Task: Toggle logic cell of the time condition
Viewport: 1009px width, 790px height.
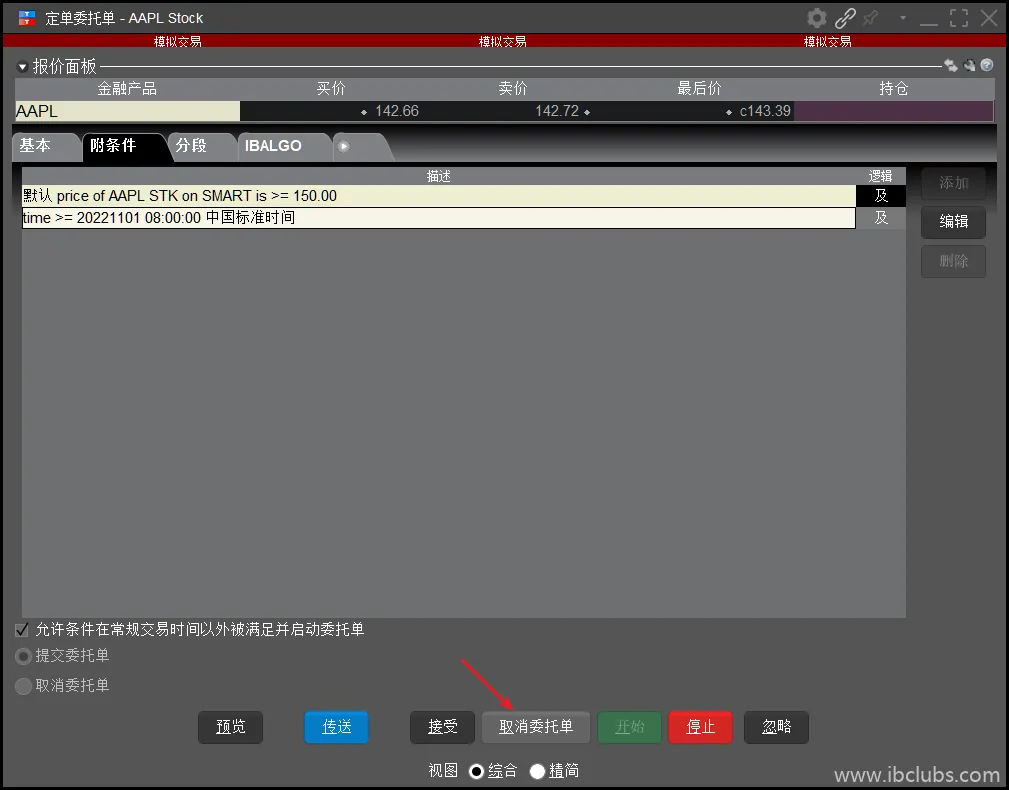Action: 880,217
